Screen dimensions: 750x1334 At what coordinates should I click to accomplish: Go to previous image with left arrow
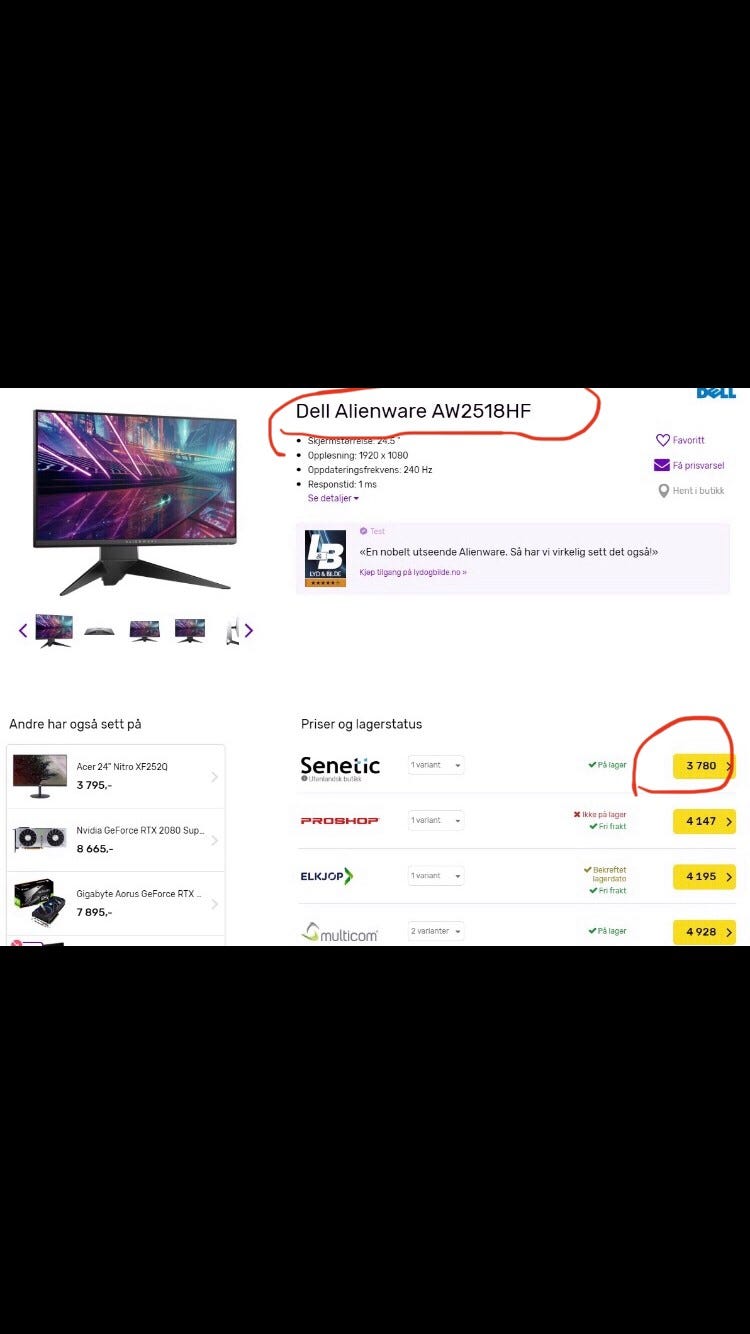coord(23,630)
